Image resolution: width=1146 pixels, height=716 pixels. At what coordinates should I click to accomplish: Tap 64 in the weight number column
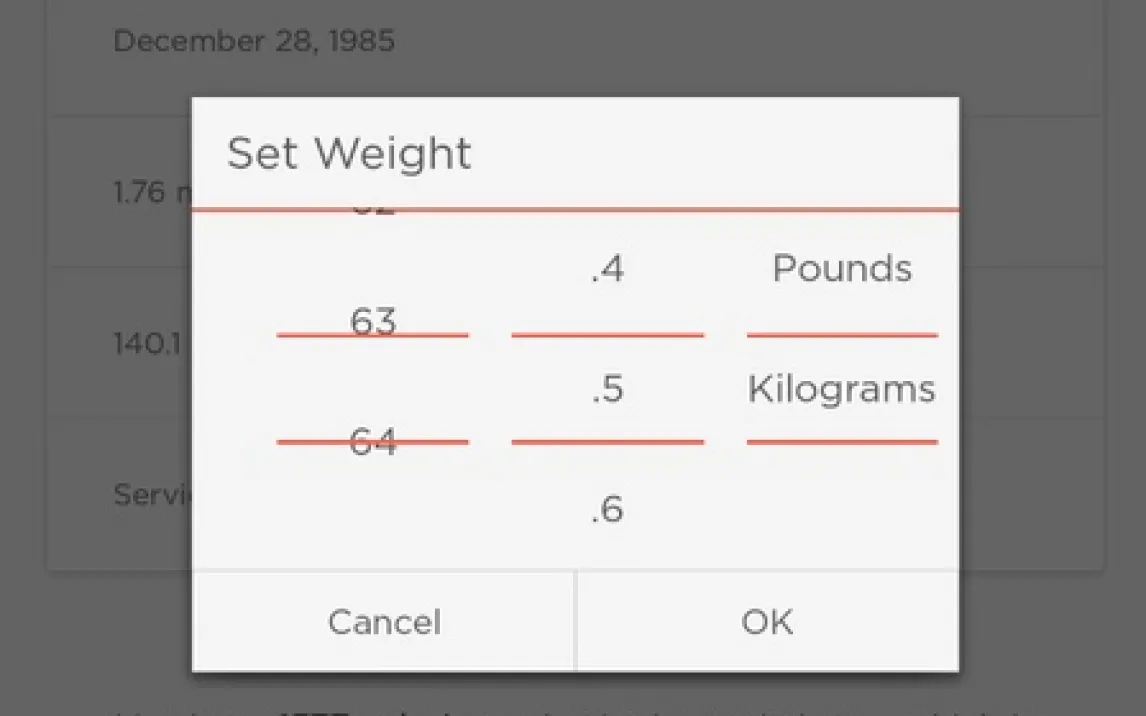point(373,441)
